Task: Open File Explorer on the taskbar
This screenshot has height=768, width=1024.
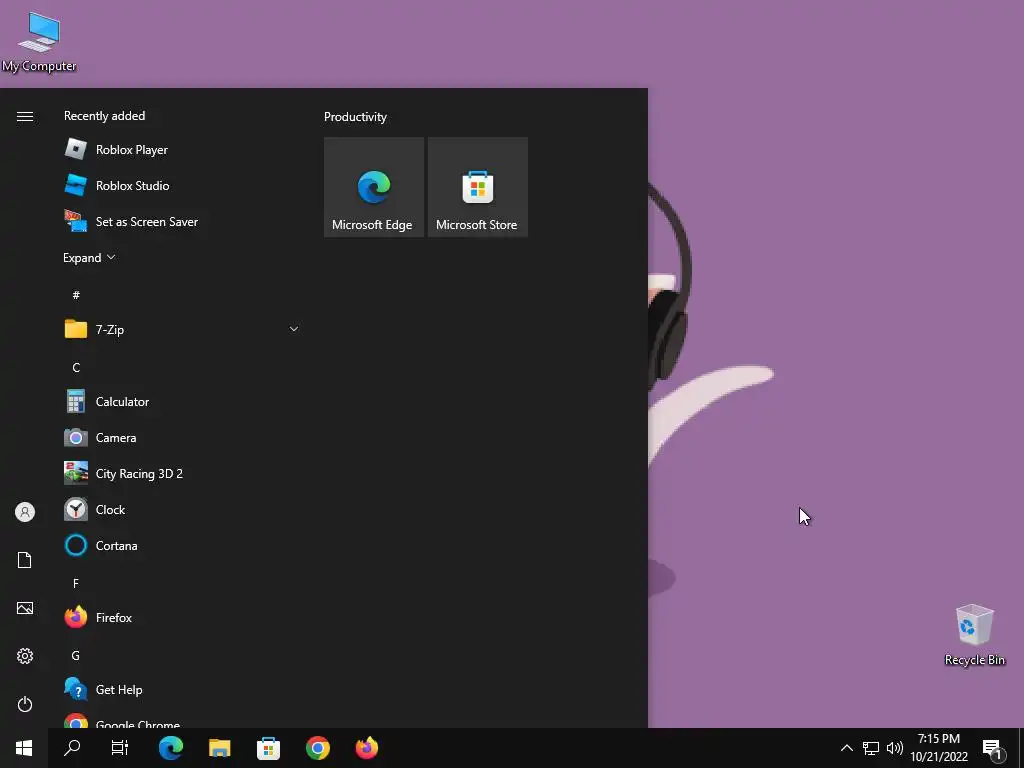Action: pos(219,748)
